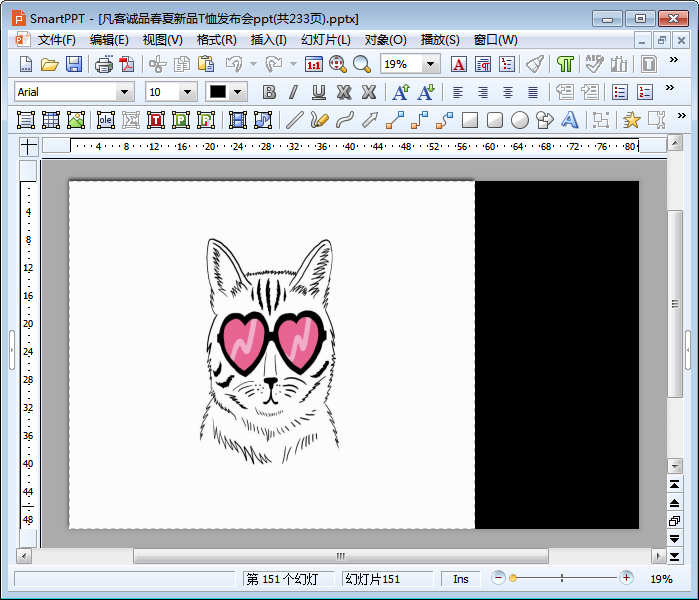The height and width of the screenshot is (600, 699).
Task: Open the folder icon to load file
Action: pos(49,64)
